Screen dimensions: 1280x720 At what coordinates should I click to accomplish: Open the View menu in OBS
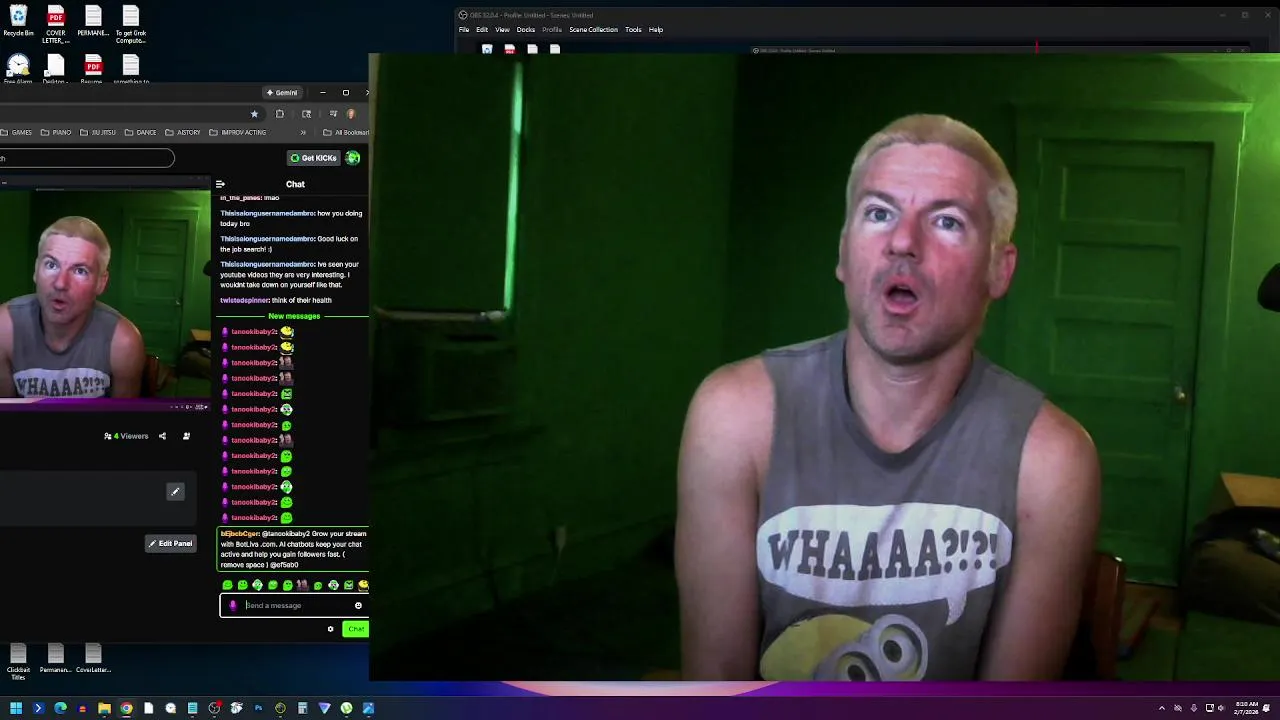pos(502,30)
